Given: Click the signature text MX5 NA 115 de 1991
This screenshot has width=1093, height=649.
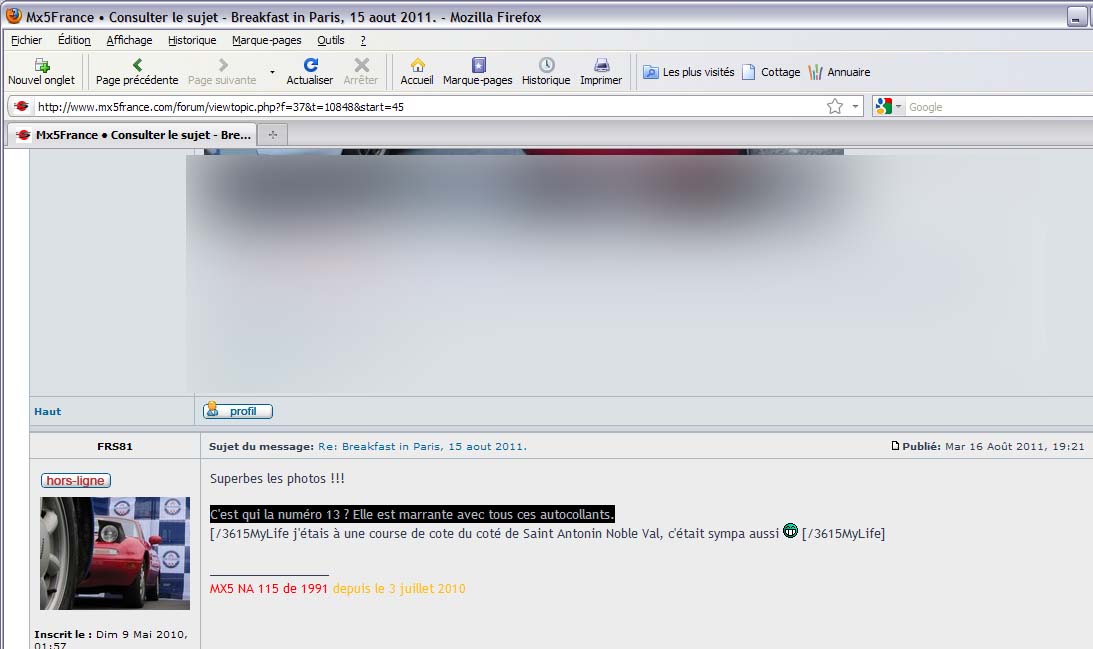Looking at the screenshot, I should point(268,588).
